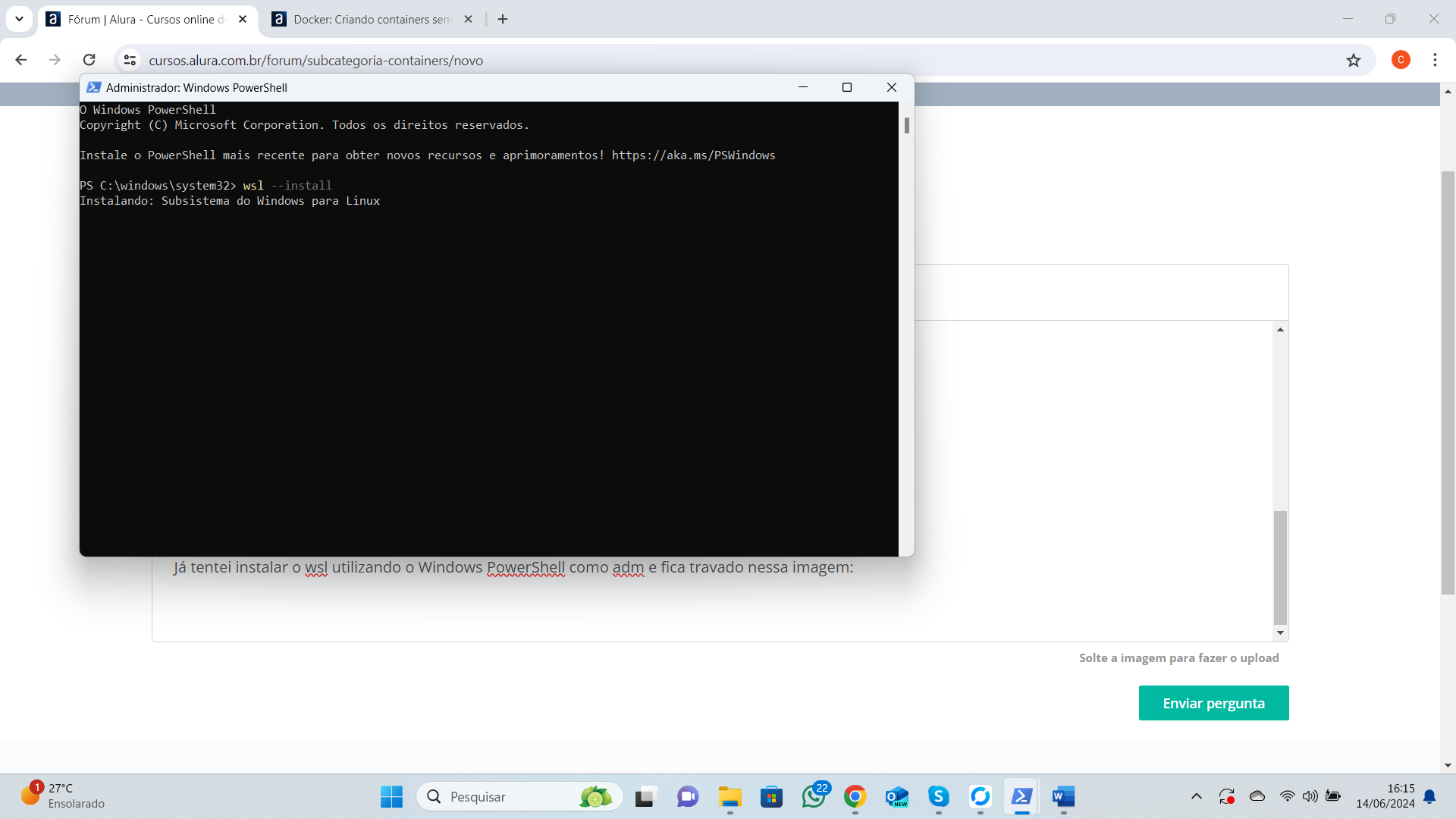
Task: Open a new browser tab
Action: [503, 20]
